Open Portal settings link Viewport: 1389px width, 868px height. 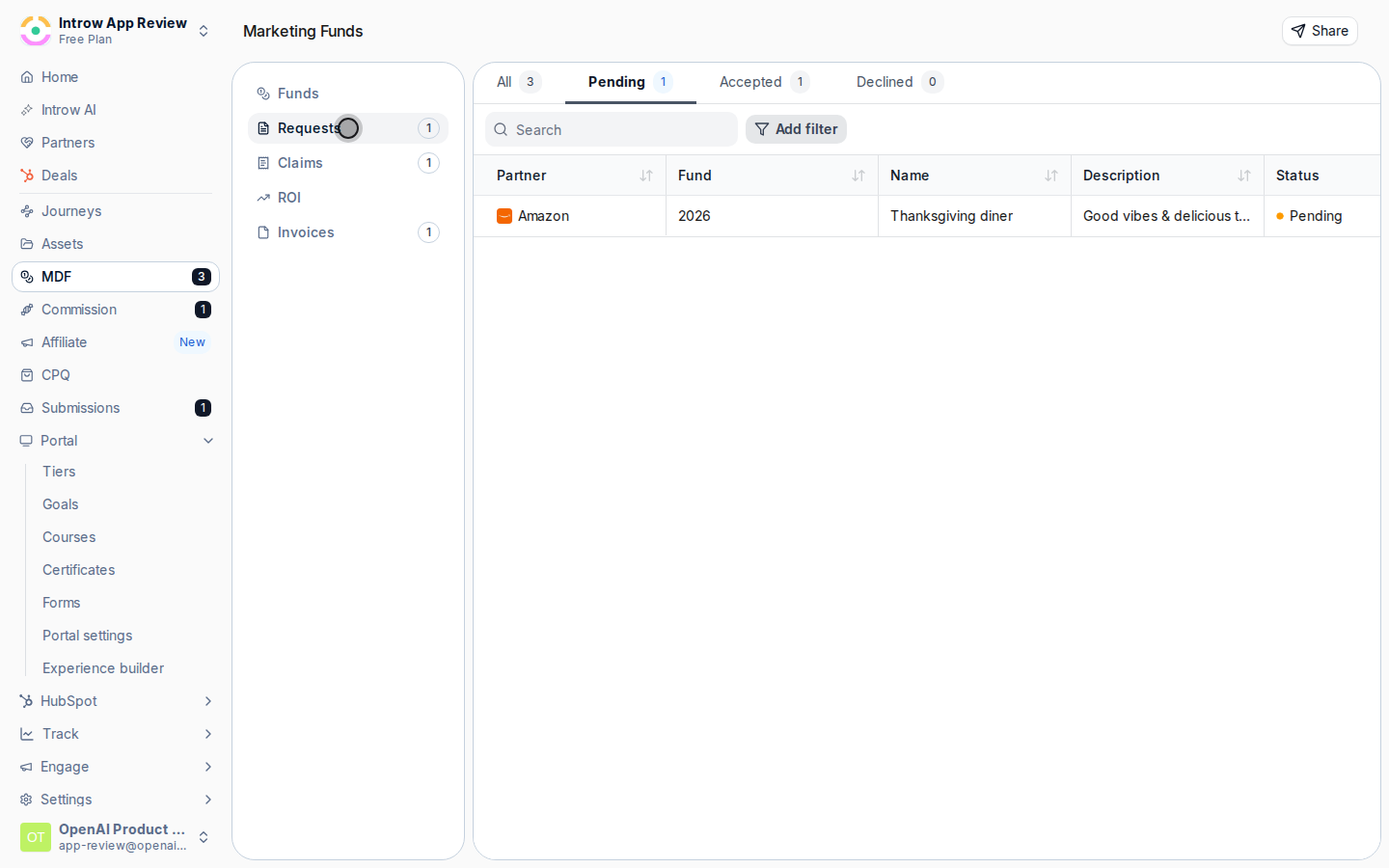(x=88, y=636)
